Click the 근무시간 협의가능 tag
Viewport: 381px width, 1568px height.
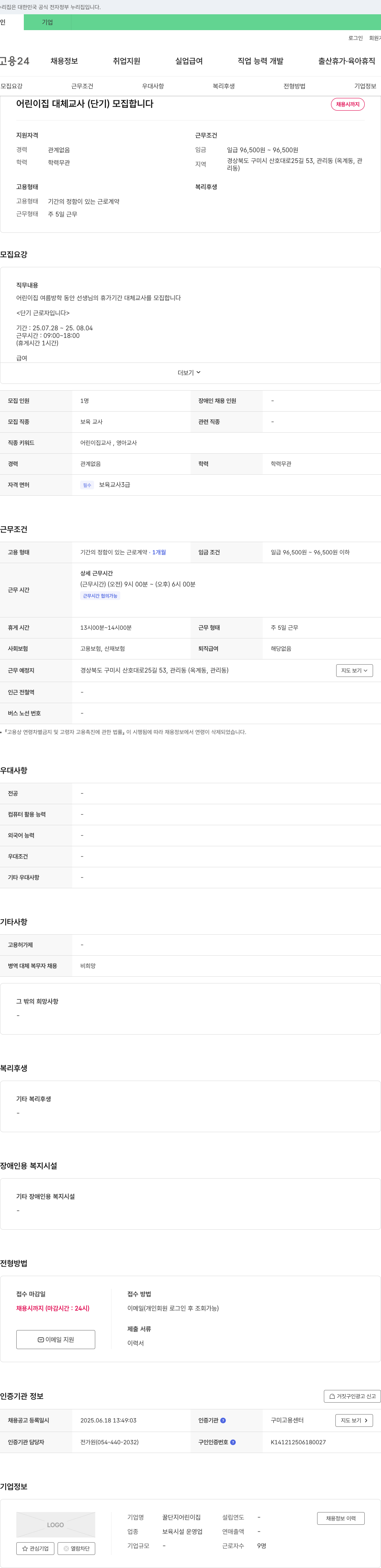point(100,596)
